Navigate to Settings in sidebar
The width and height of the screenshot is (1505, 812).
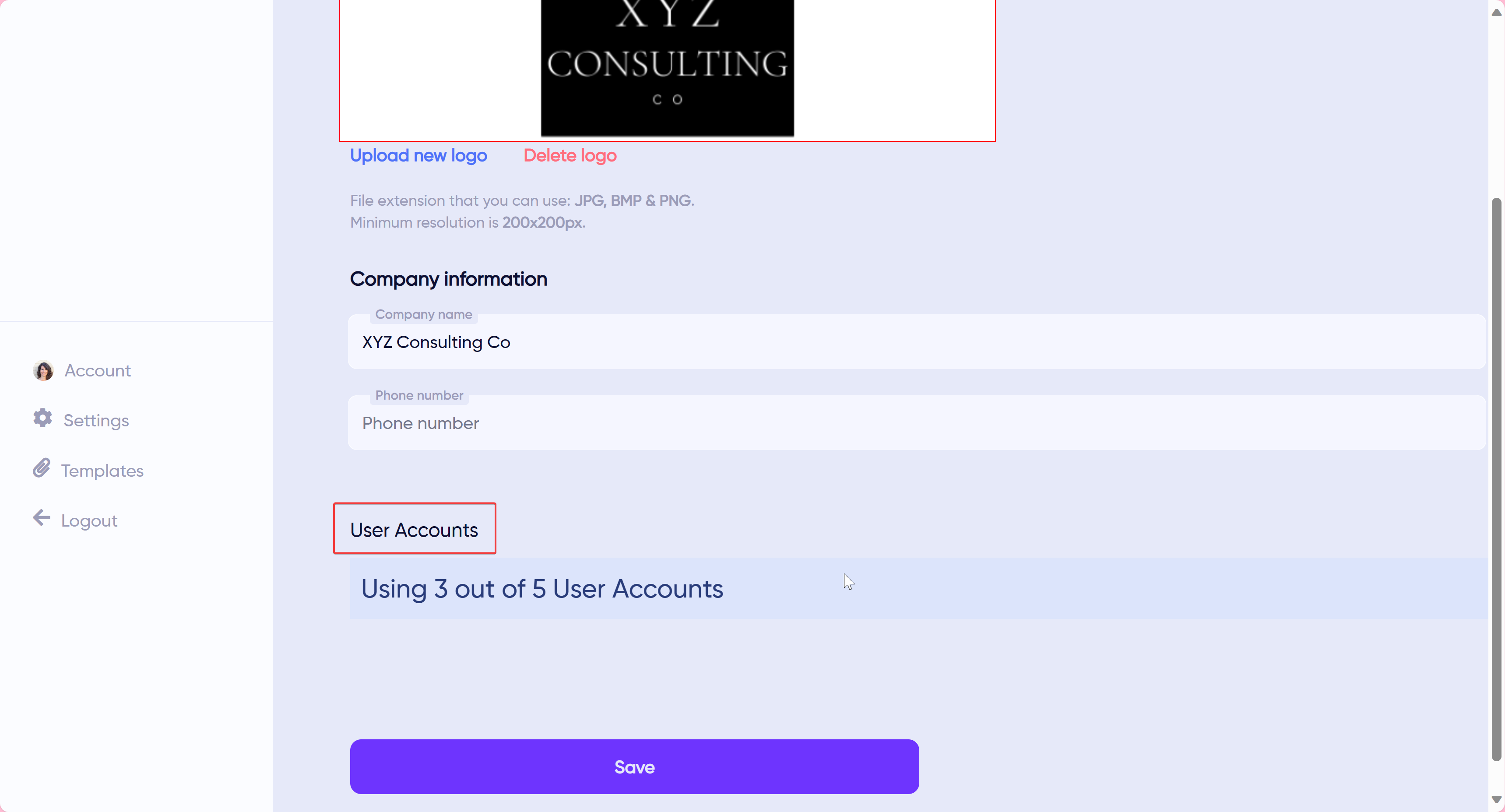[96, 420]
